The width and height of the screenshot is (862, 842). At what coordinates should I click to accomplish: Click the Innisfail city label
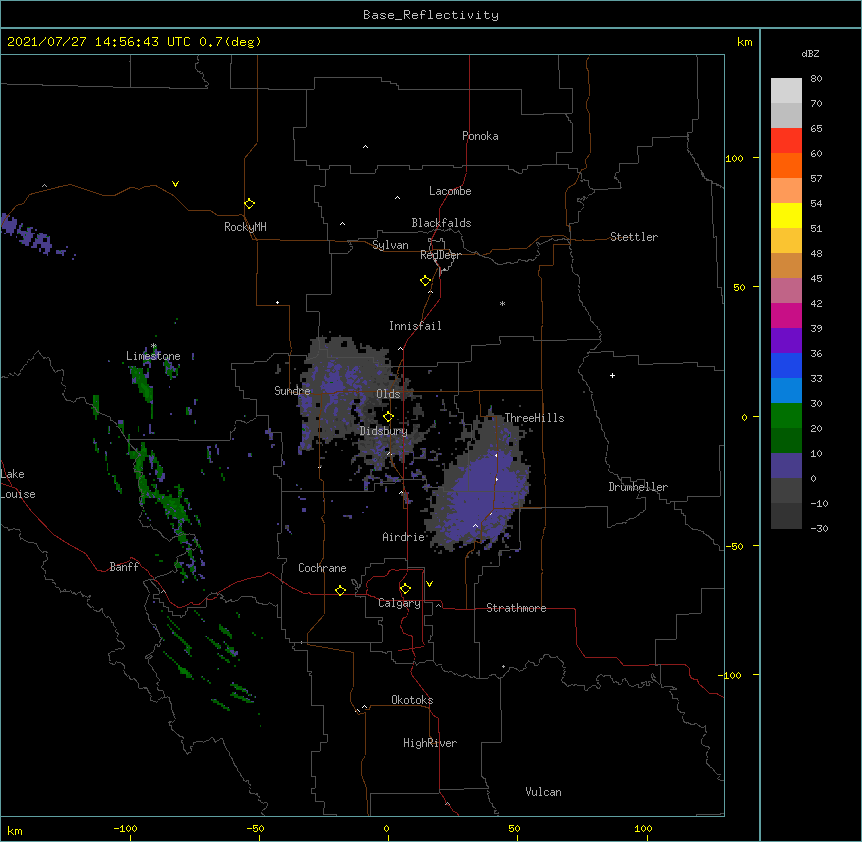415,326
